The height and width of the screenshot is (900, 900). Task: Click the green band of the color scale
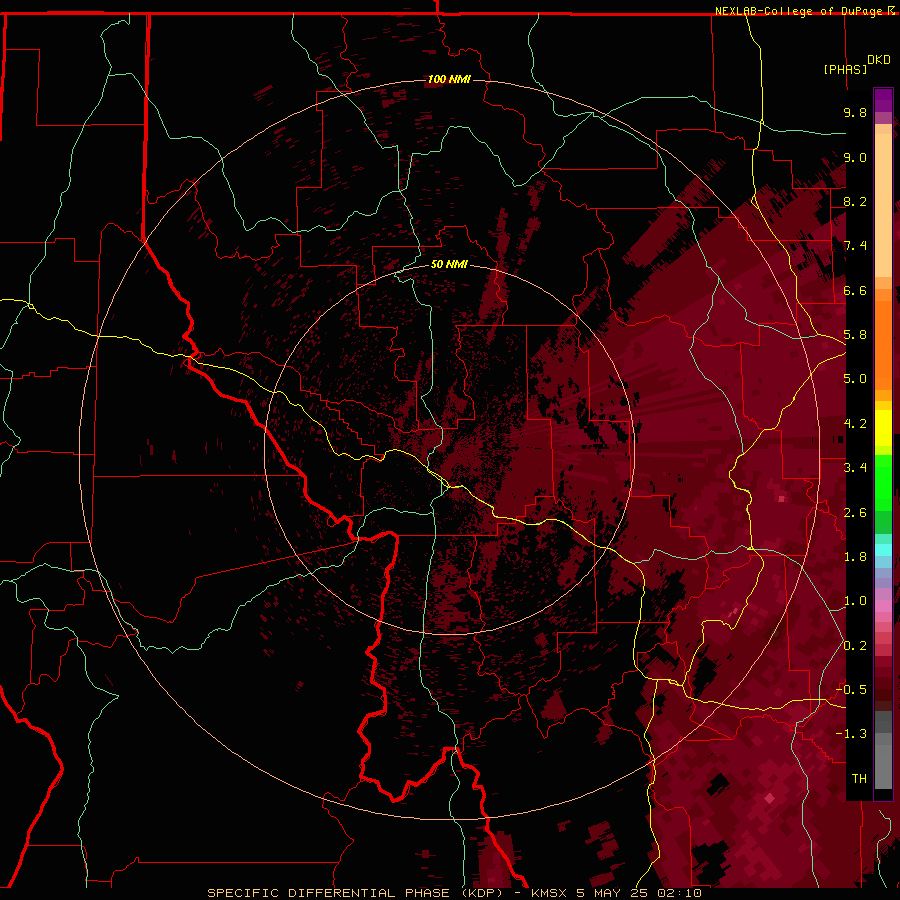click(x=883, y=482)
